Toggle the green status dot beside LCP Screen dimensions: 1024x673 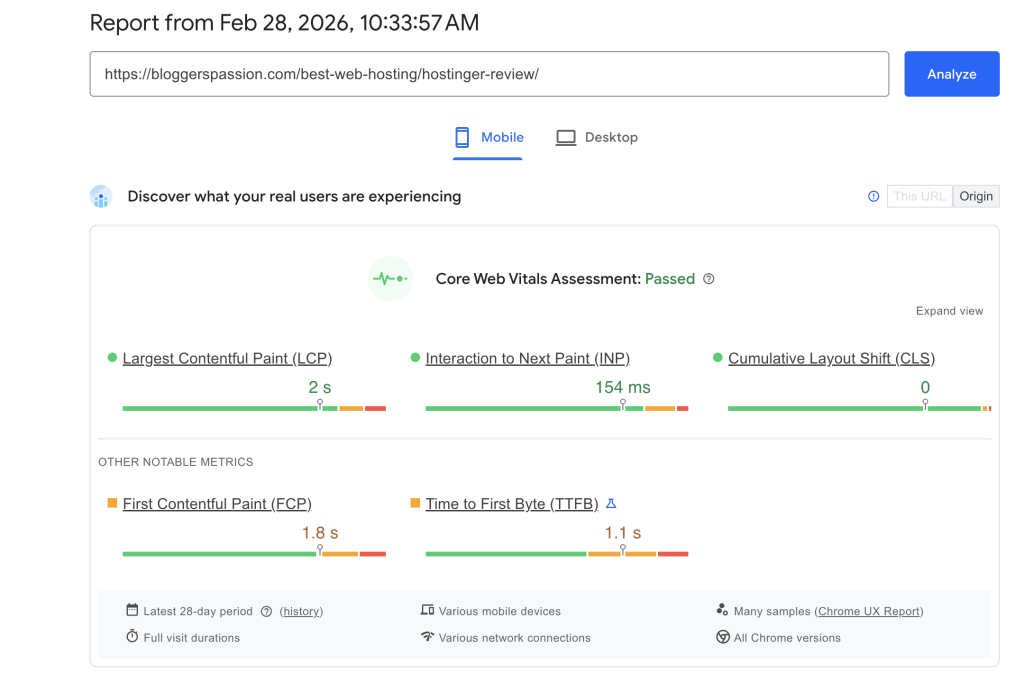pos(110,357)
